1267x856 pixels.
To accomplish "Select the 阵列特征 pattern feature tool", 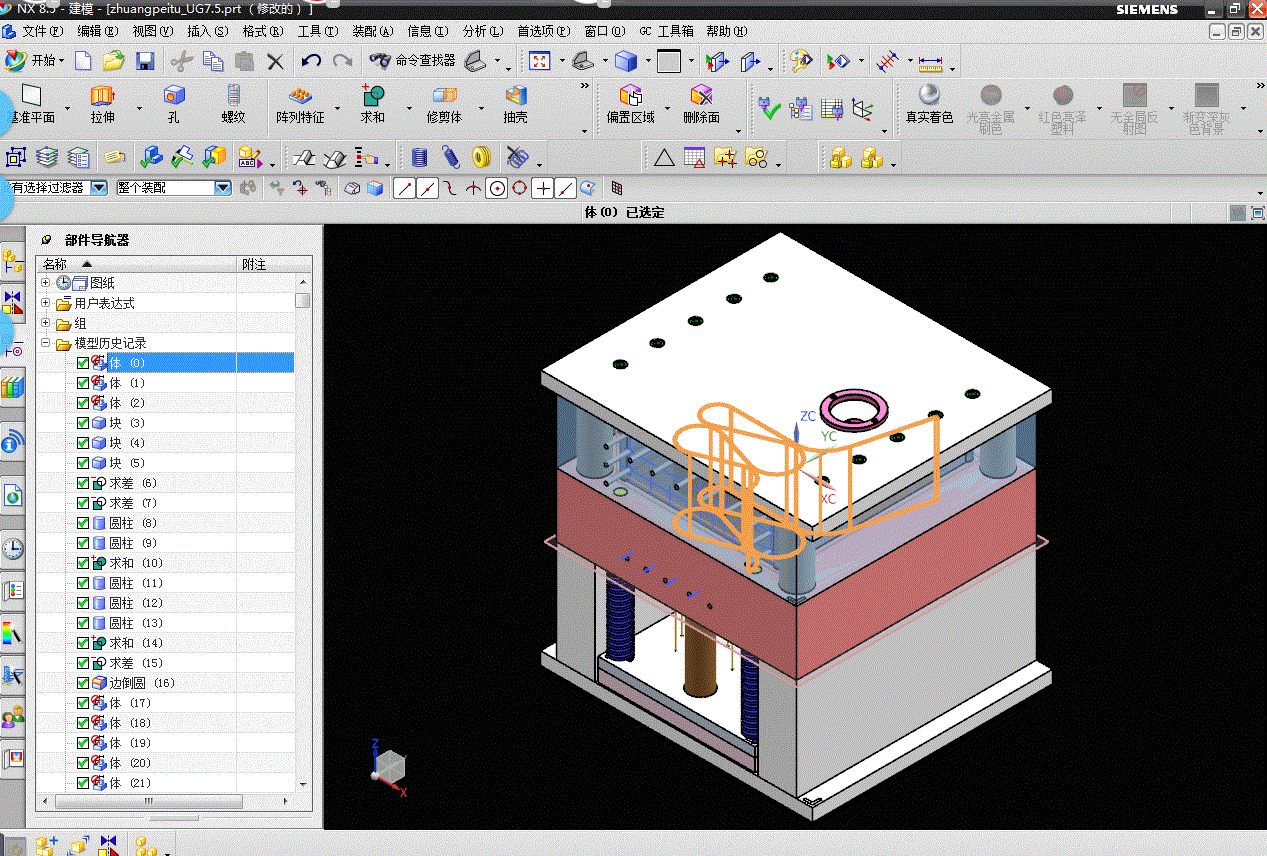I will point(300,104).
